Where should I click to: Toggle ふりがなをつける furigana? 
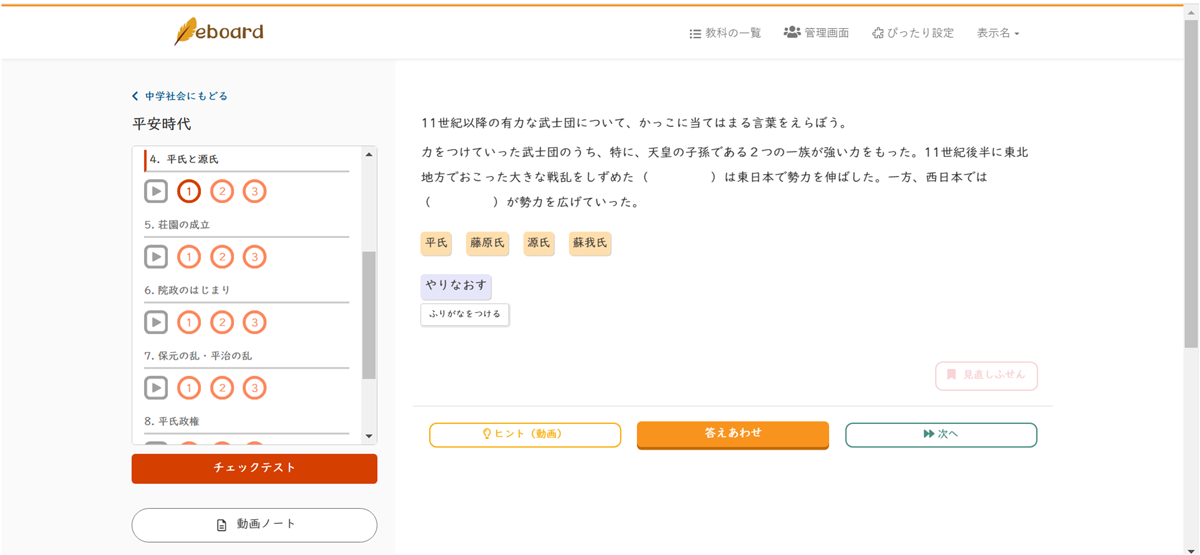pyautogui.click(x=465, y=314)
